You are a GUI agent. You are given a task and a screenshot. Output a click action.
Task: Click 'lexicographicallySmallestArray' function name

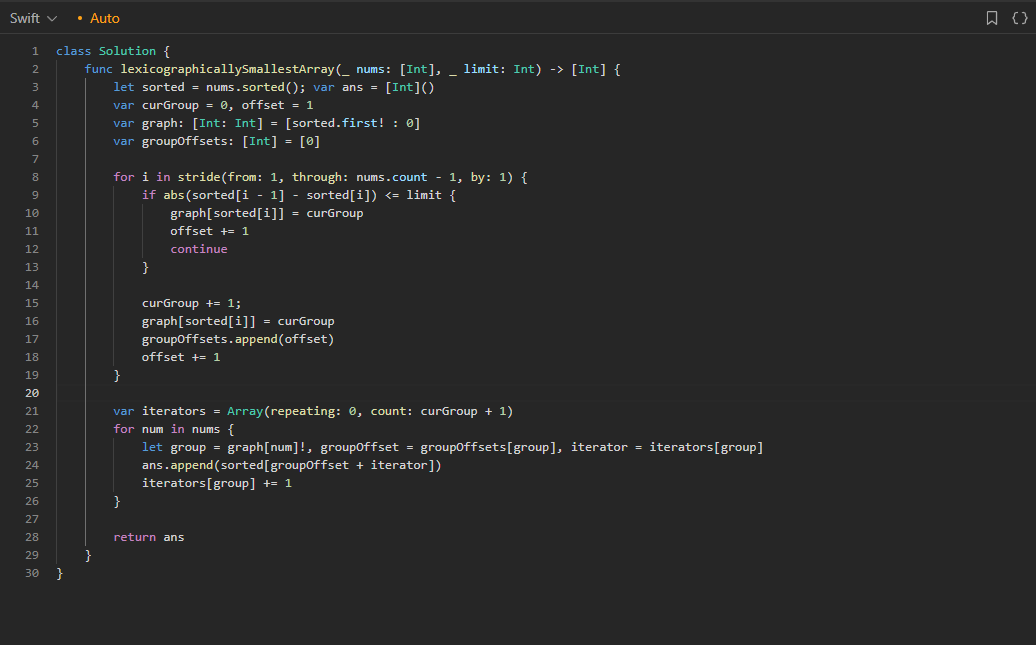[x=227, y=69]
